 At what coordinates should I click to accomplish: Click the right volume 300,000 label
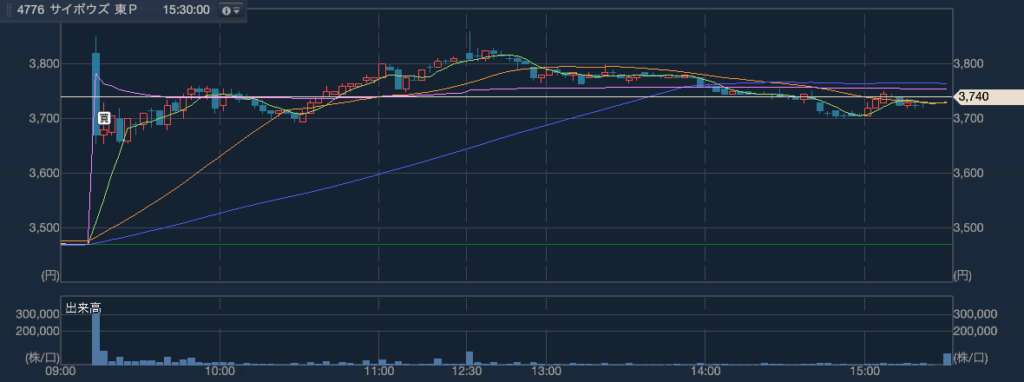click(x=976, y=315)
